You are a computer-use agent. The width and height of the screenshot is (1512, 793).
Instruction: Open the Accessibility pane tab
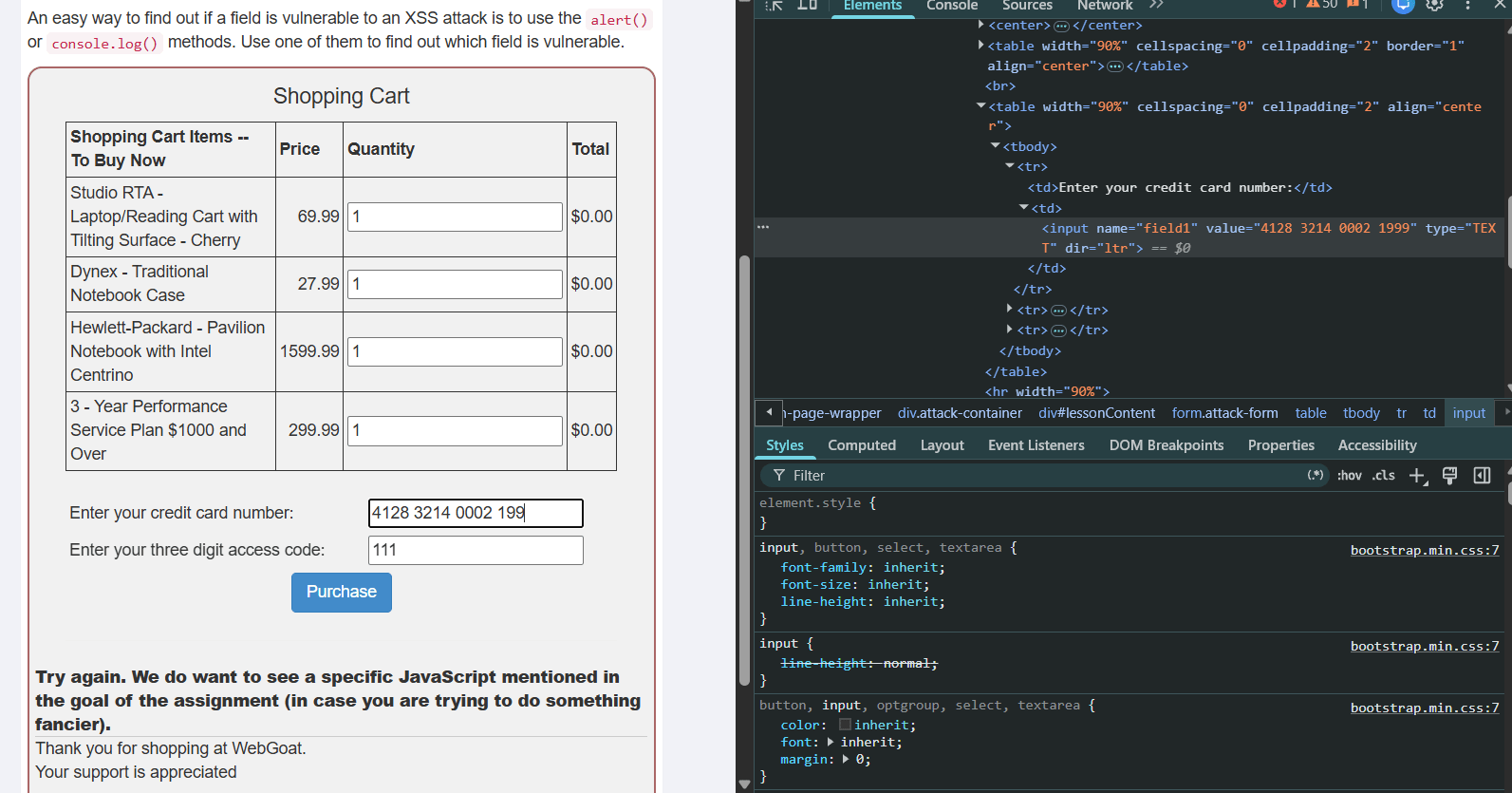[1377, 445]
